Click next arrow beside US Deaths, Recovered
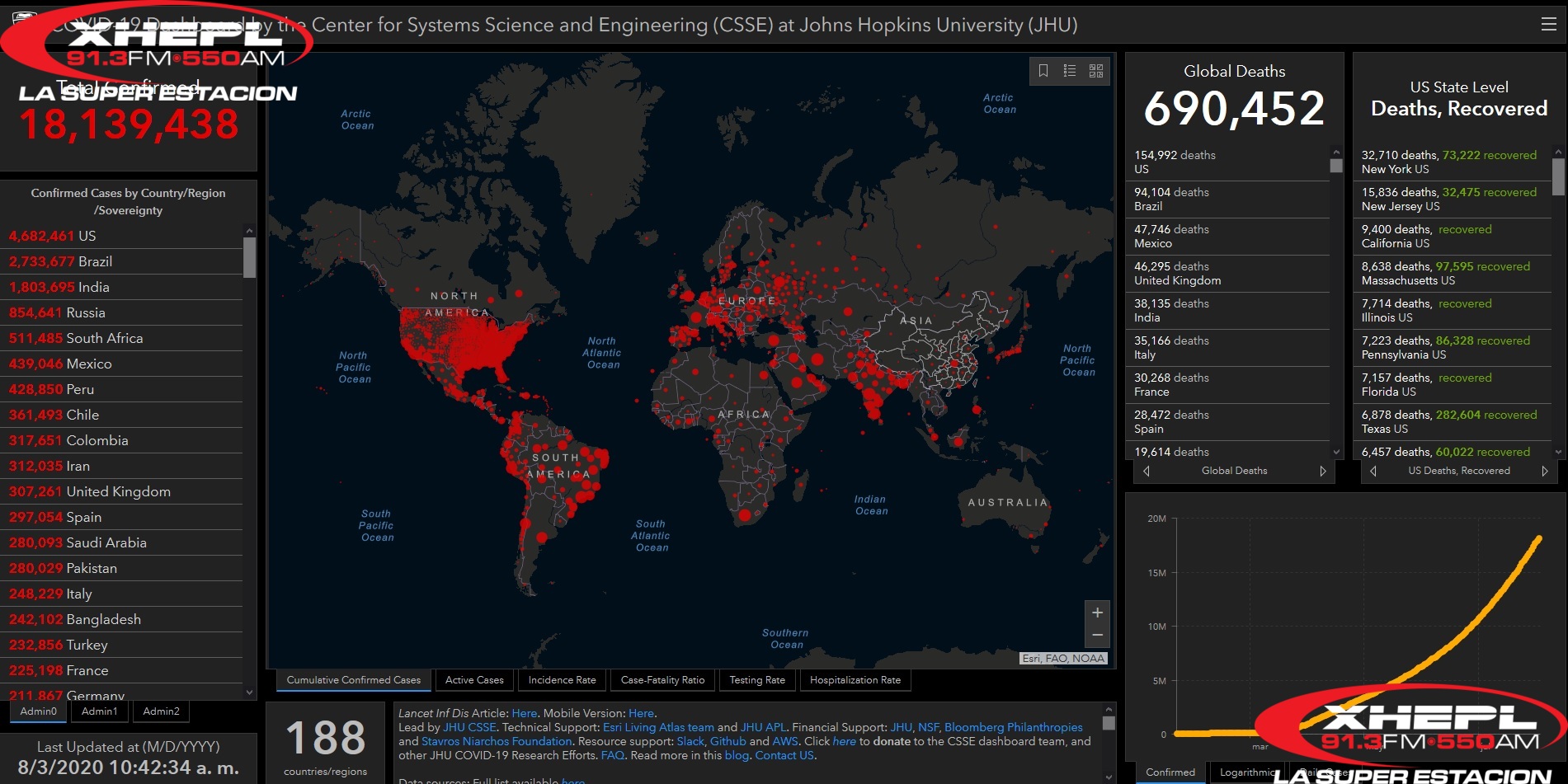Image resolution: width=1568 pixels, height=784 pixels. [x=1544, y=471]
